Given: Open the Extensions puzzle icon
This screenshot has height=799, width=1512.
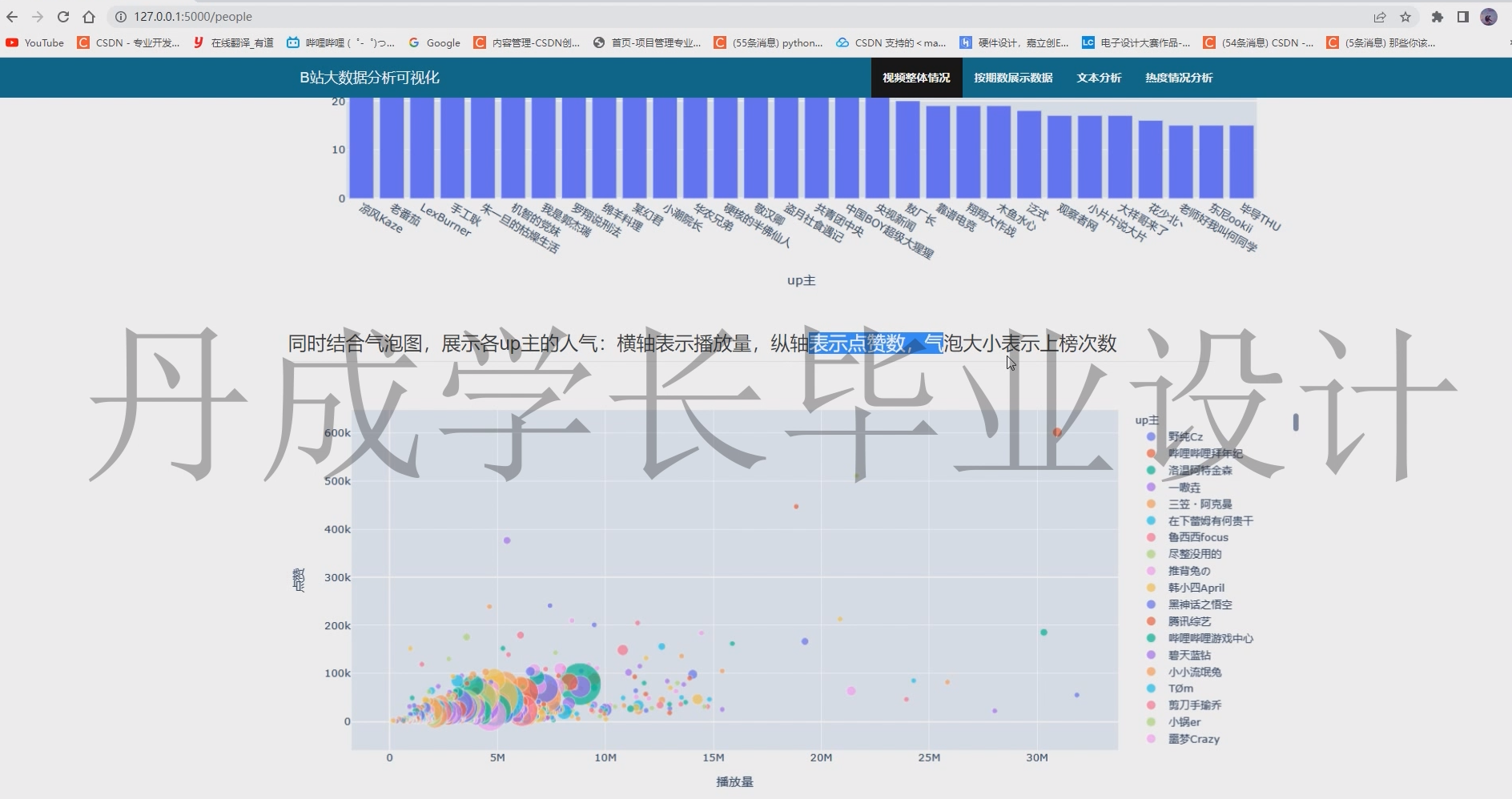Looking at the screenshot, I should coord(1438,17).
